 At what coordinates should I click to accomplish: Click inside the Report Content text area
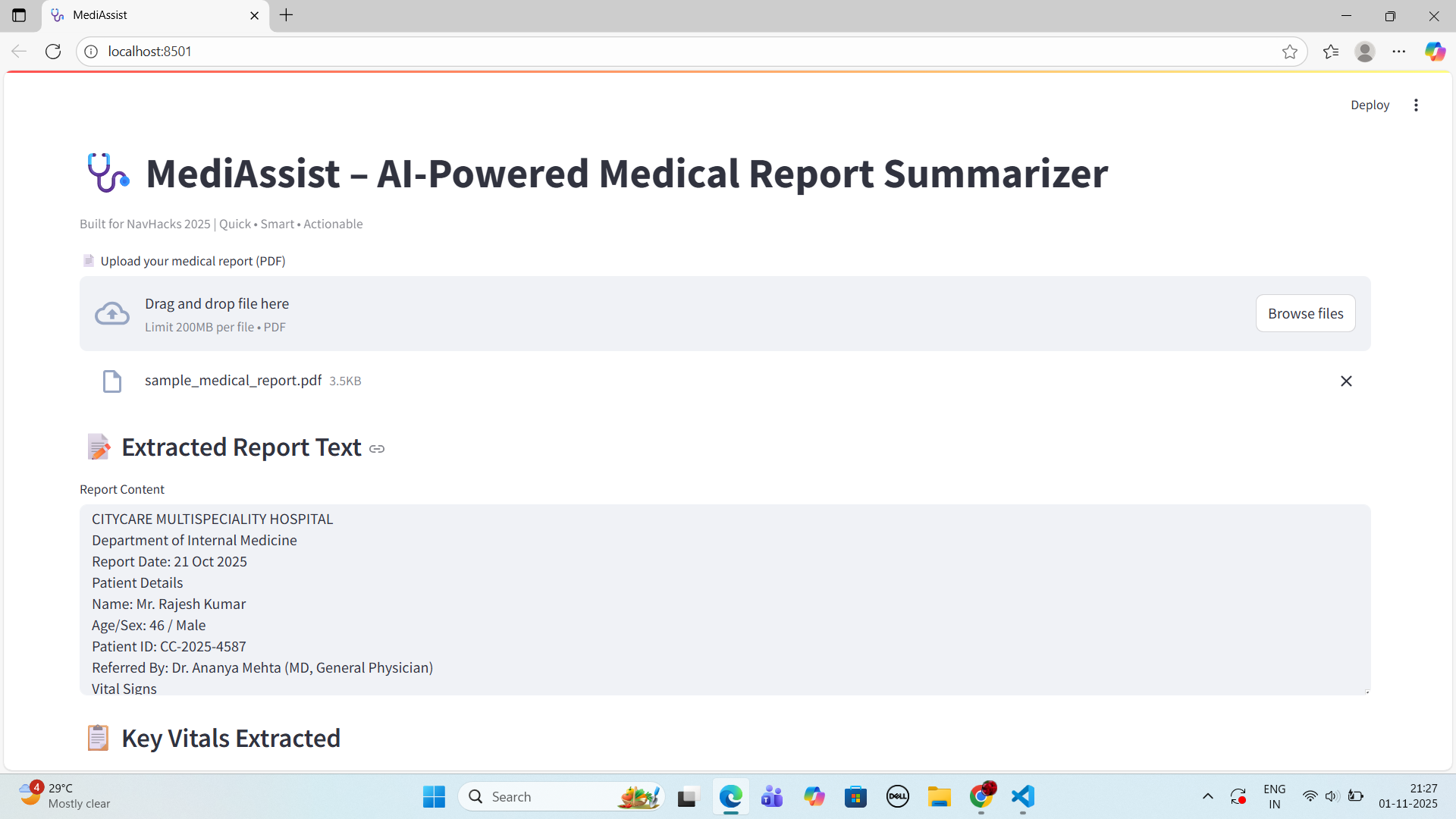click(x=724, y=599)
